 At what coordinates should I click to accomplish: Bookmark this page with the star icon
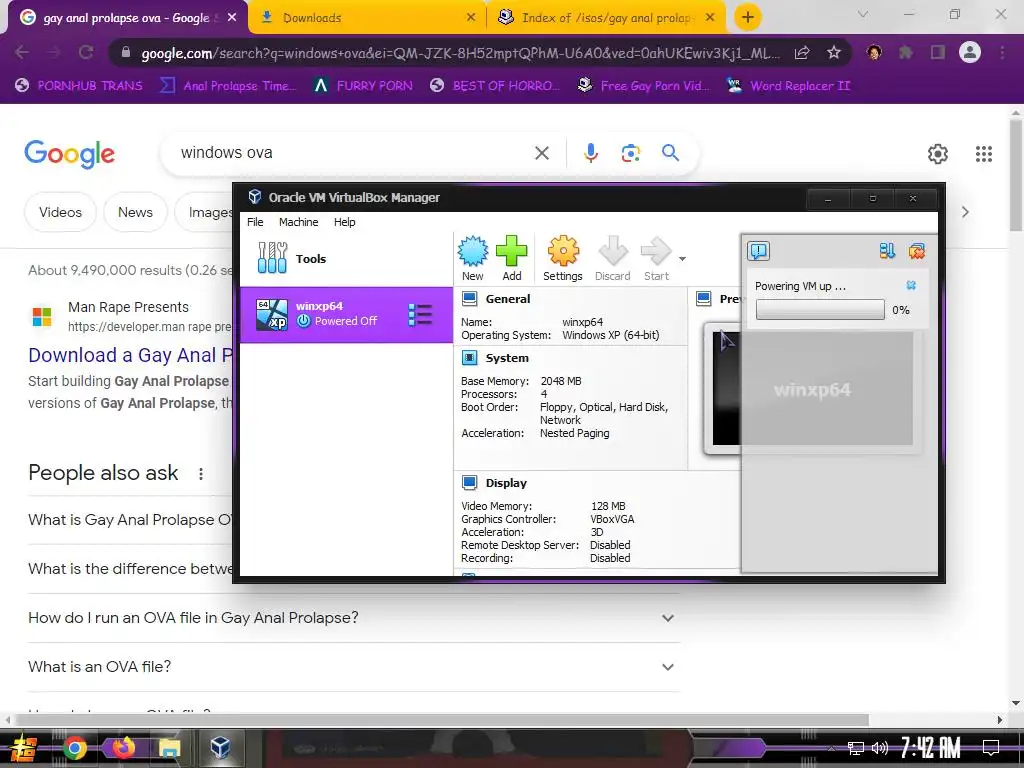(834, 53)
